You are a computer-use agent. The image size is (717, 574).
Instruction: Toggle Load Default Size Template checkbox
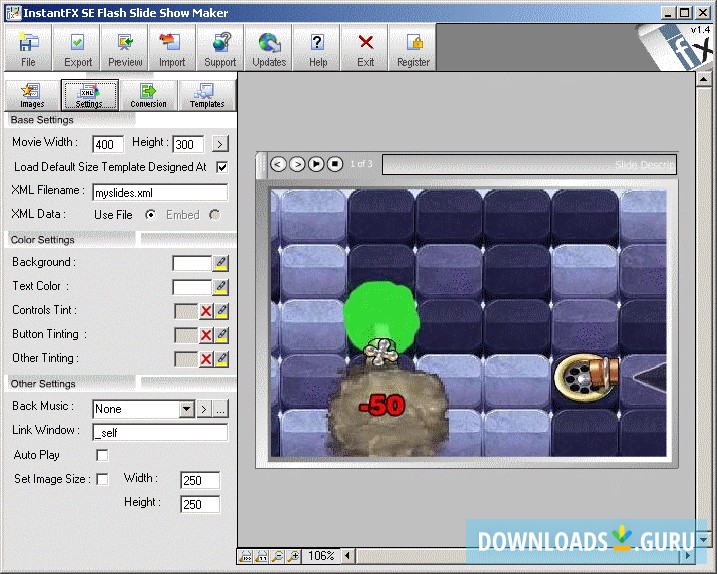222,167
